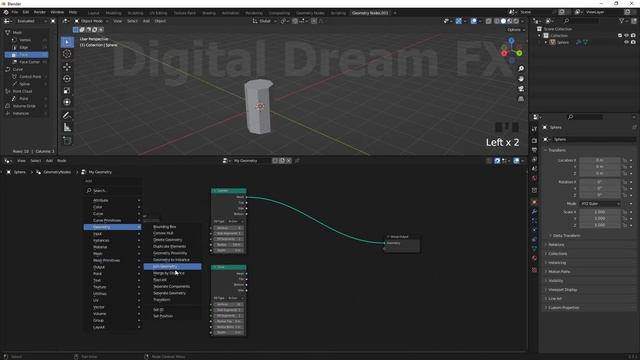Image resolution: width=640 pixels, height=360 pixels.
Task: Expand the Delta Transform panel
Action: pyautogui.click(x=567, y=236)
